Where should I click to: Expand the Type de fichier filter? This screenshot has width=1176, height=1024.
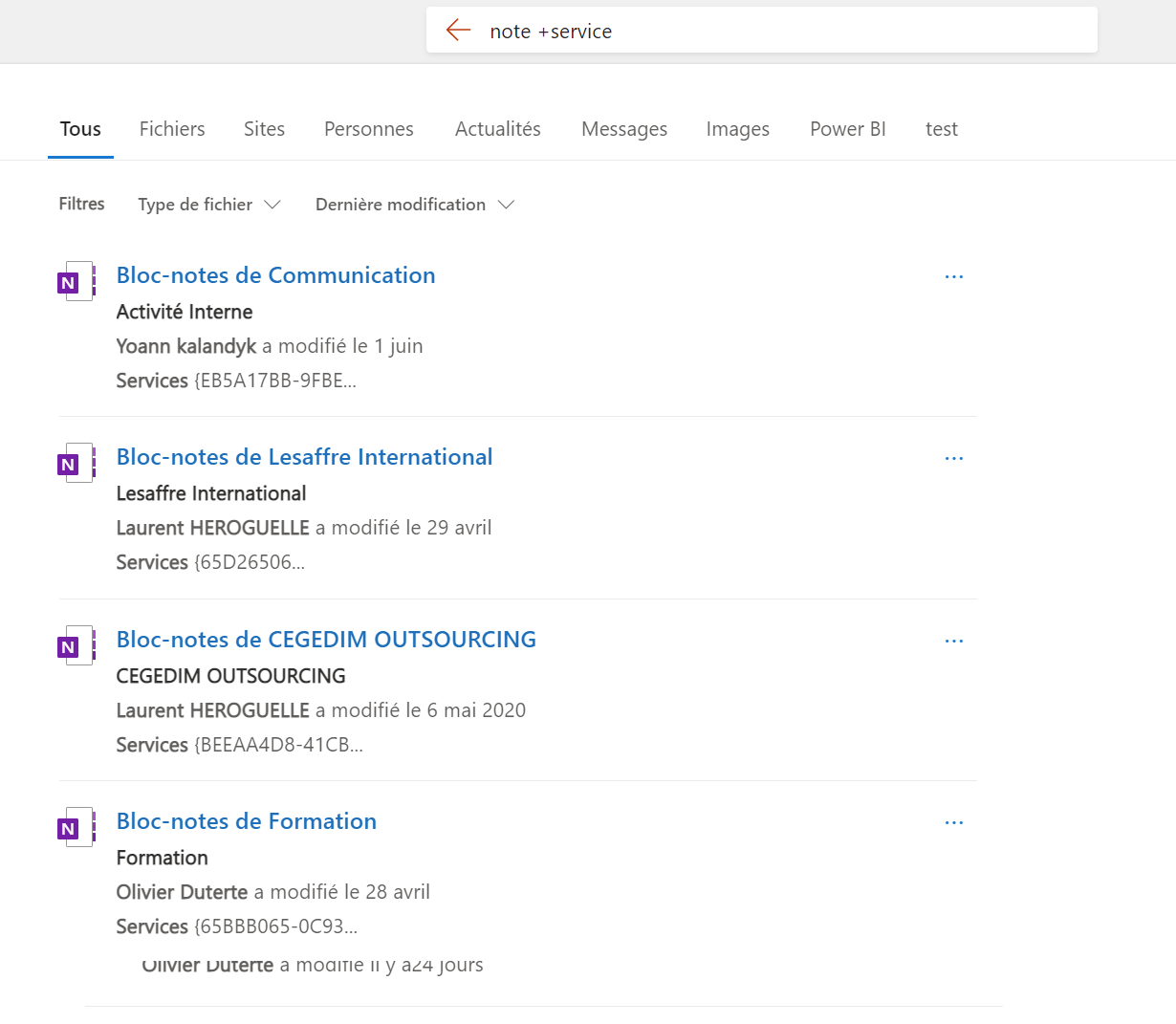coord(209,205)
